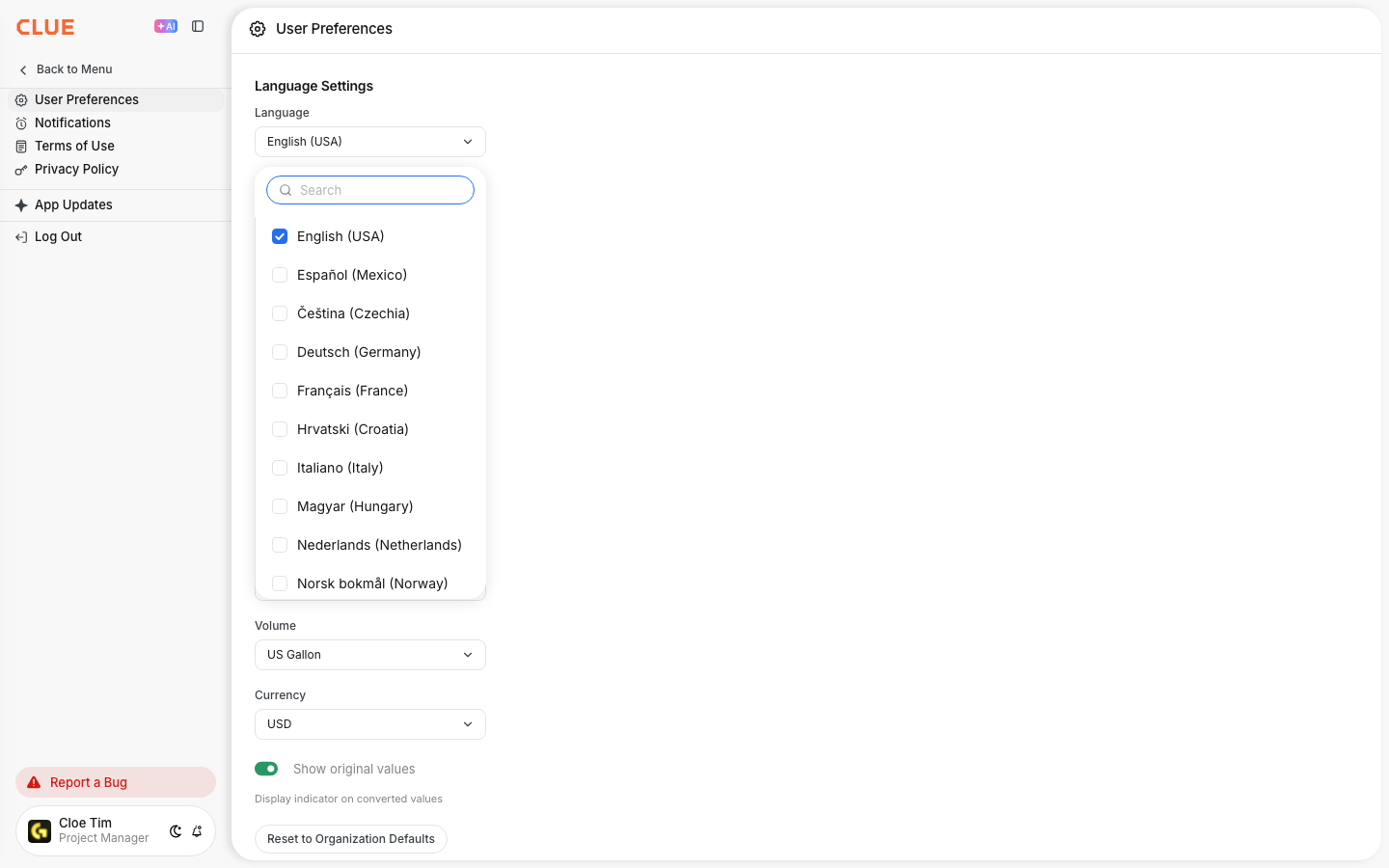
Task: Select Norsk bokmål (Norway) language option
Action: [x=370, y=583]
